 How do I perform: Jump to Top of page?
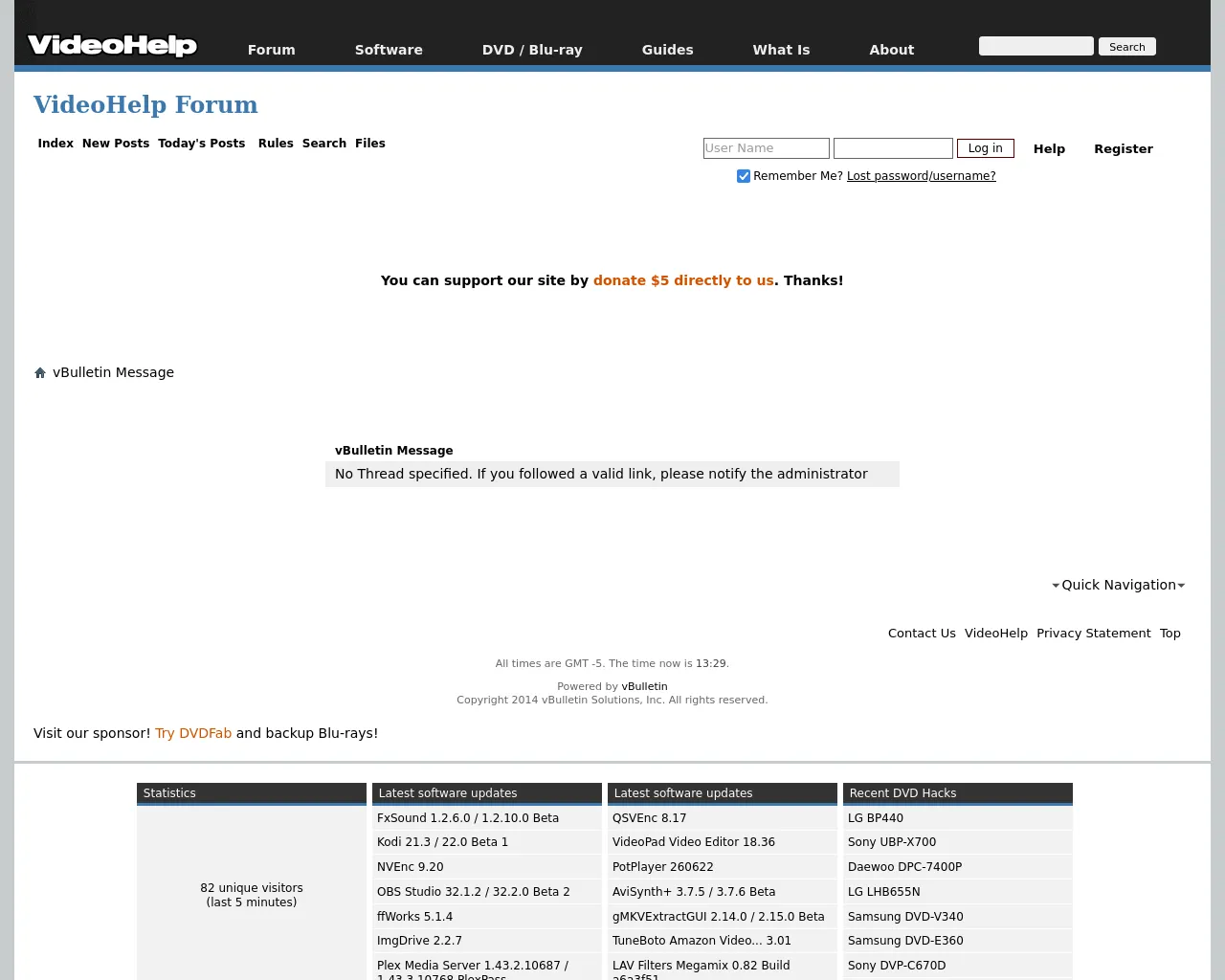(1170, 634)
